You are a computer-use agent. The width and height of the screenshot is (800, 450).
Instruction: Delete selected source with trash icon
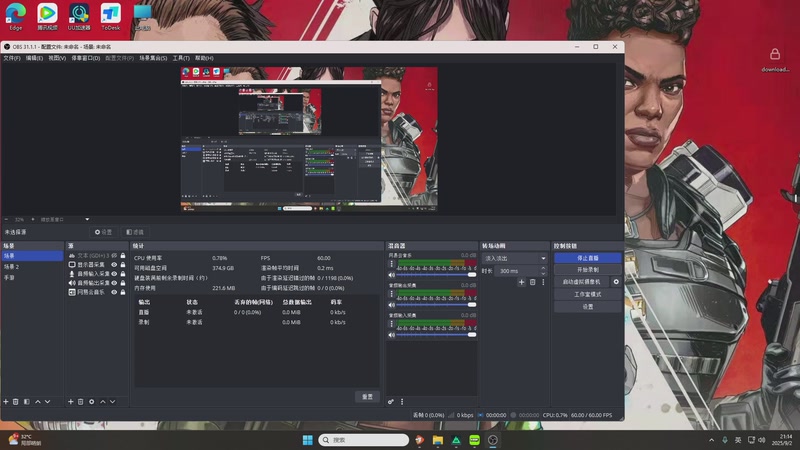click(81, 402)
